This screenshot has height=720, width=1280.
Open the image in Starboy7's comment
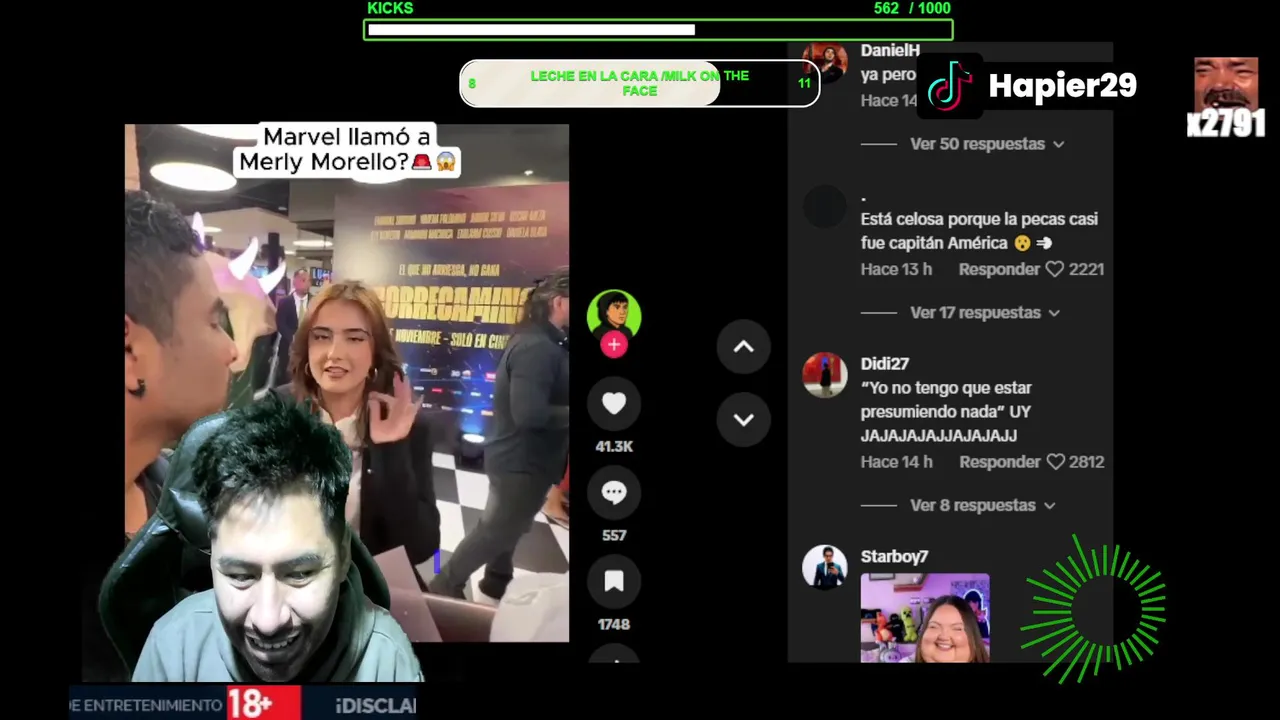point(925,618)
